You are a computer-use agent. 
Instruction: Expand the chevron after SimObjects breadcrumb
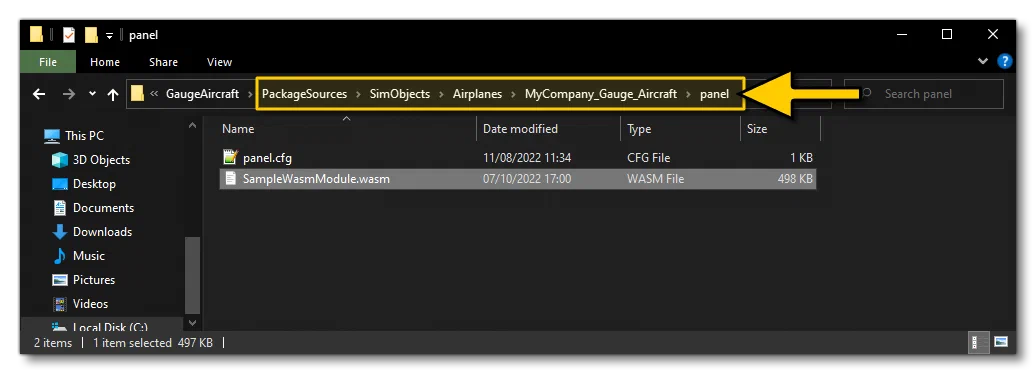(442, 94)
